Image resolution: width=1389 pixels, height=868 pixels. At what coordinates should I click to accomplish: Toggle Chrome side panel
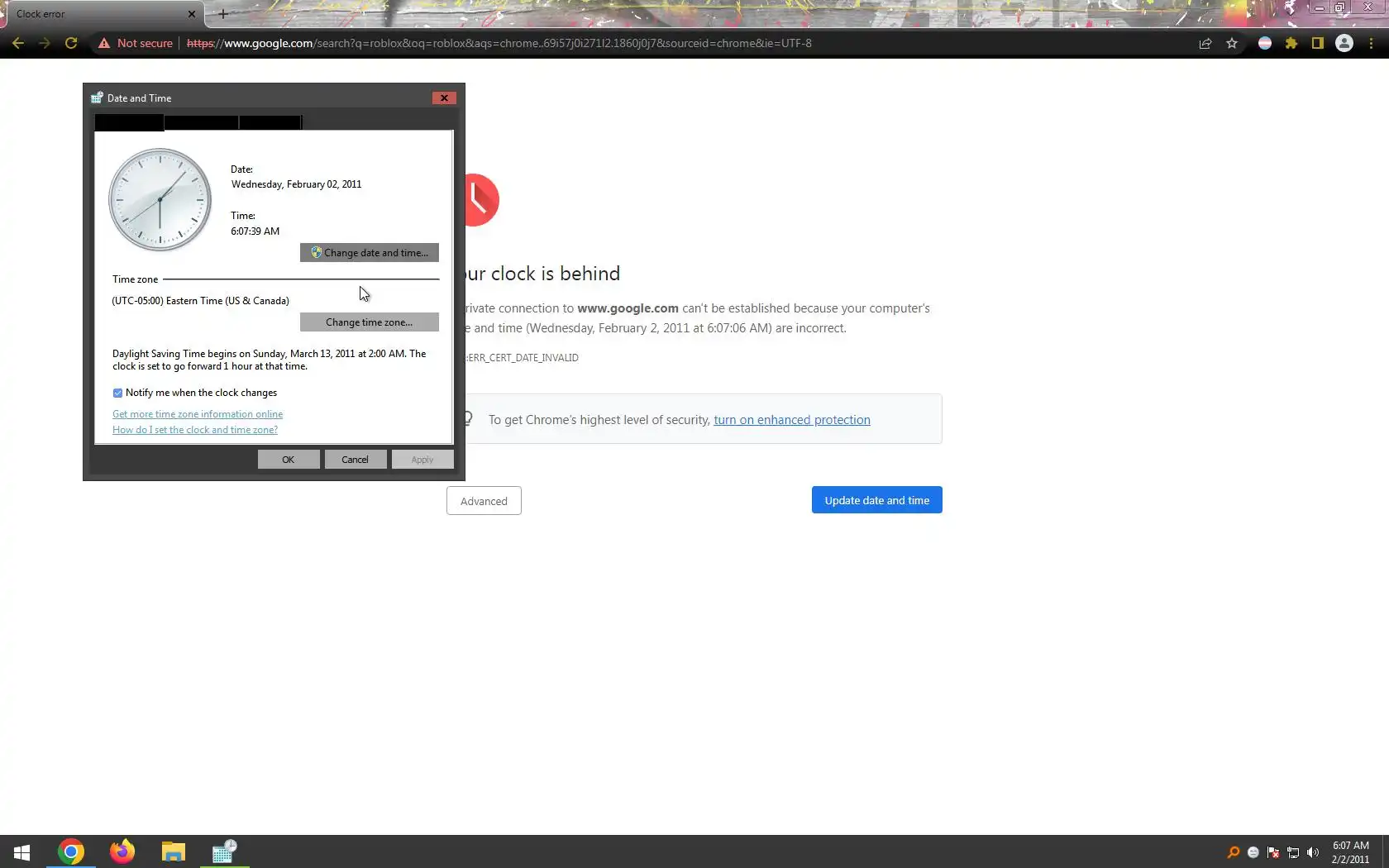[1318, 43]
